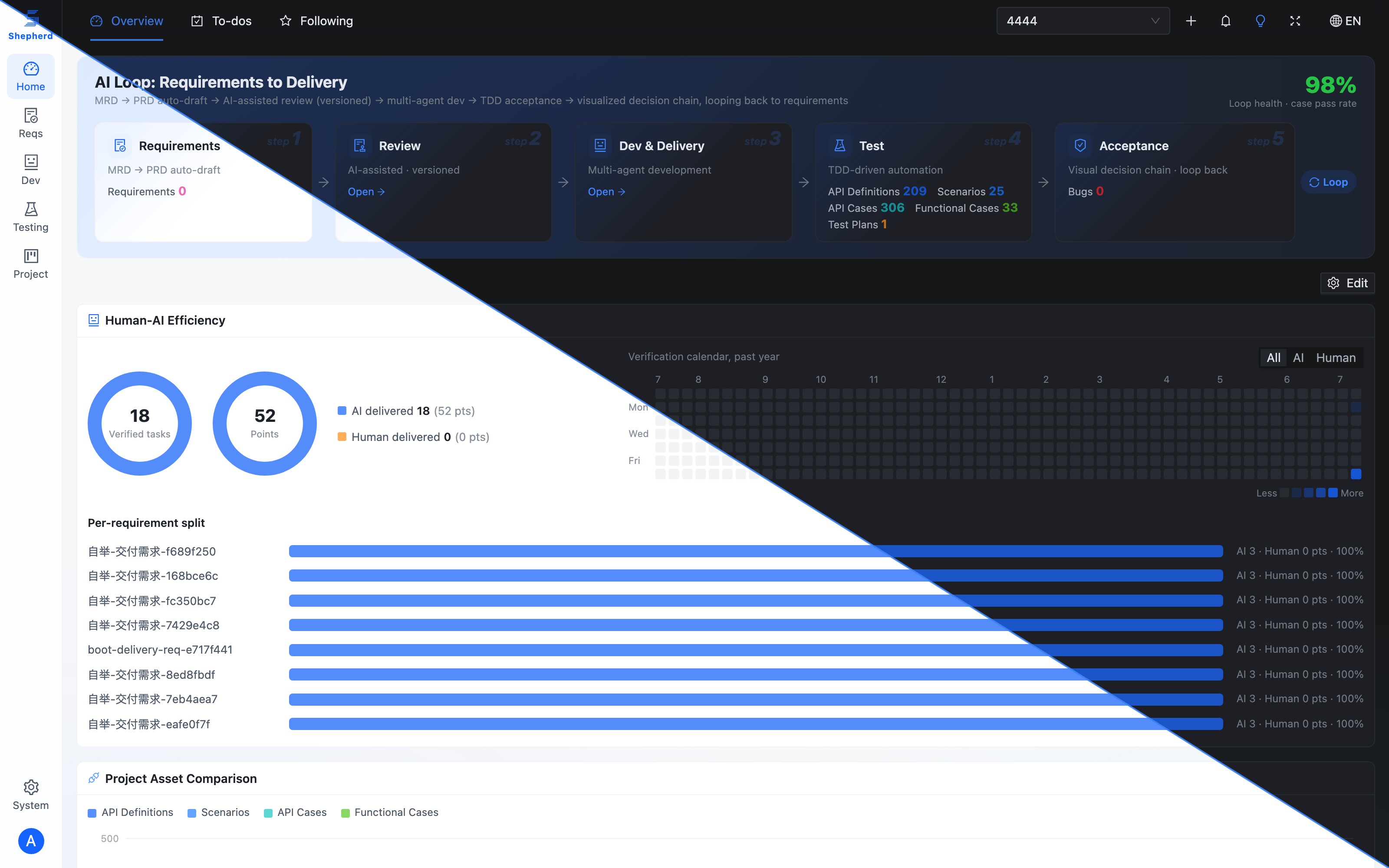1389x868 pixels.
Task: Select the Human calendar filter
Action: coord(1336,358)
